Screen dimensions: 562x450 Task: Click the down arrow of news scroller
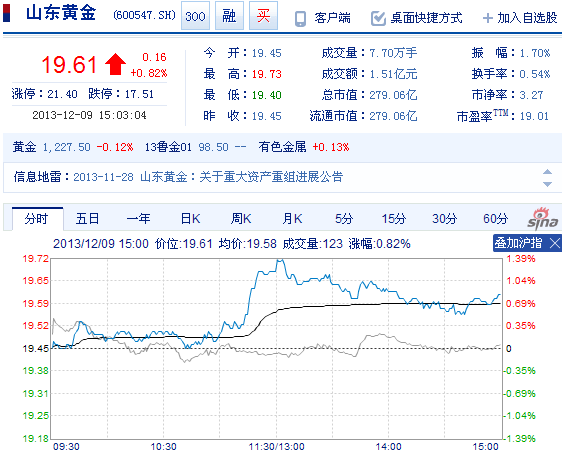point(547,184)
